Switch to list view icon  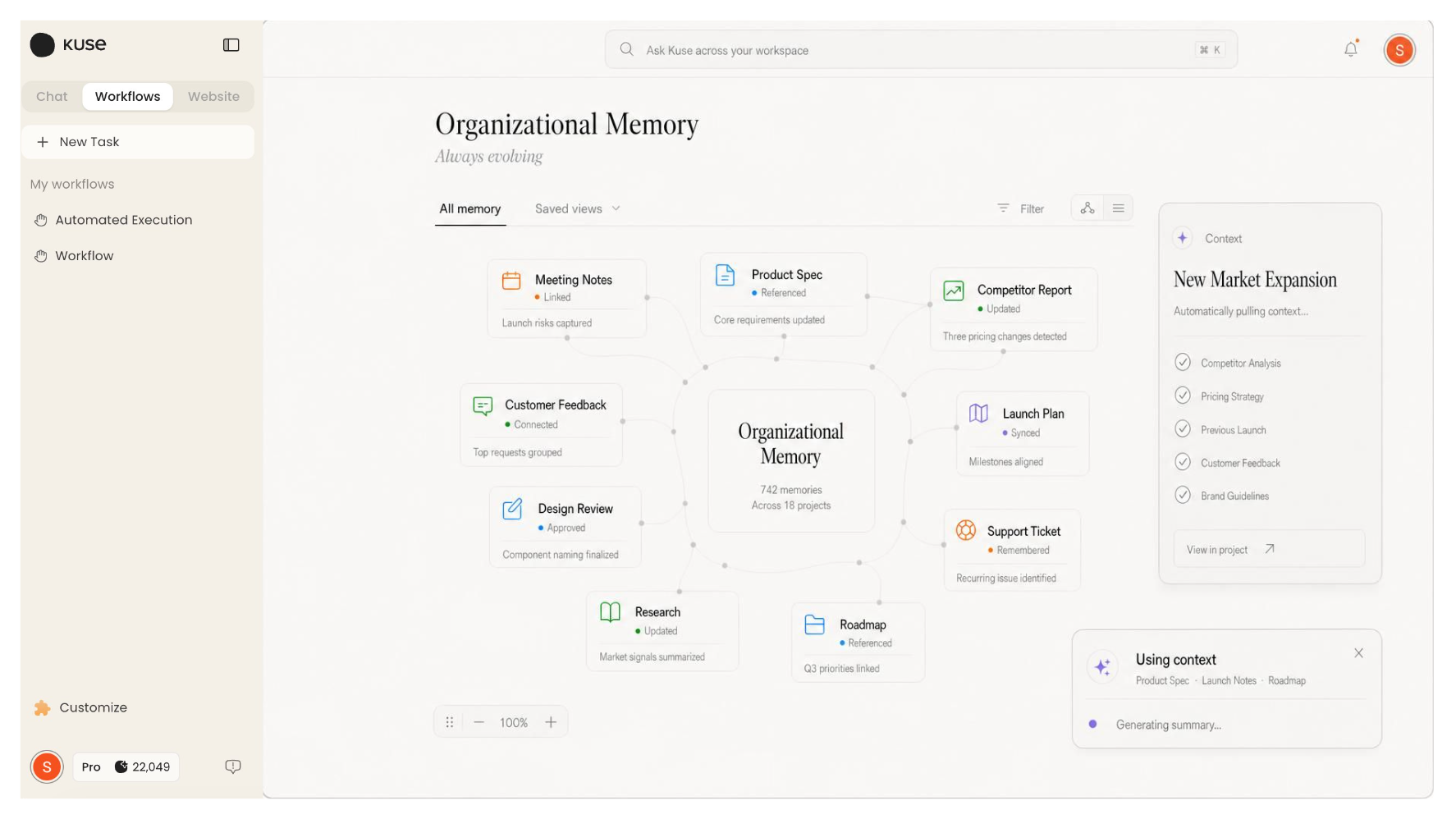point(1118,208)
